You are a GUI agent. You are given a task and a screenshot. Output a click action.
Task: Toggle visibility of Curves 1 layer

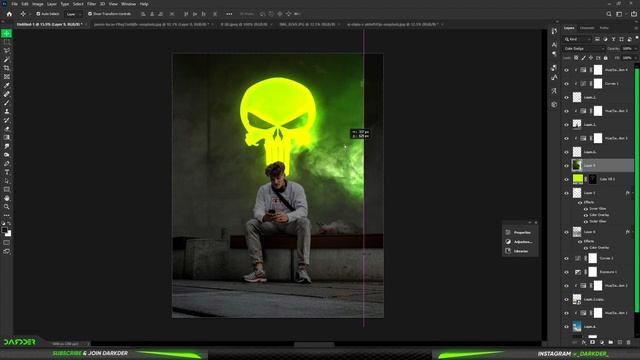[x=566, y=84]
